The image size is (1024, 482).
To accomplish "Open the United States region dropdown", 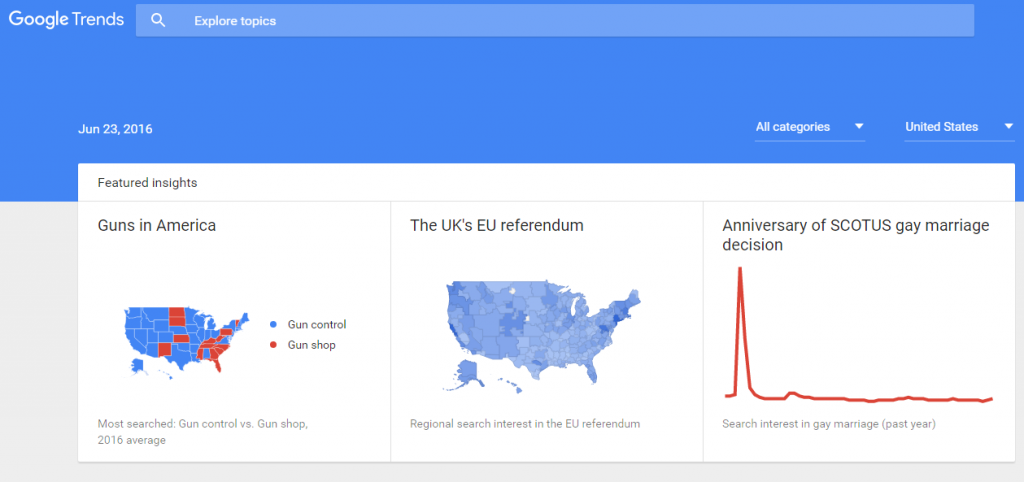I will coord(942,127).
